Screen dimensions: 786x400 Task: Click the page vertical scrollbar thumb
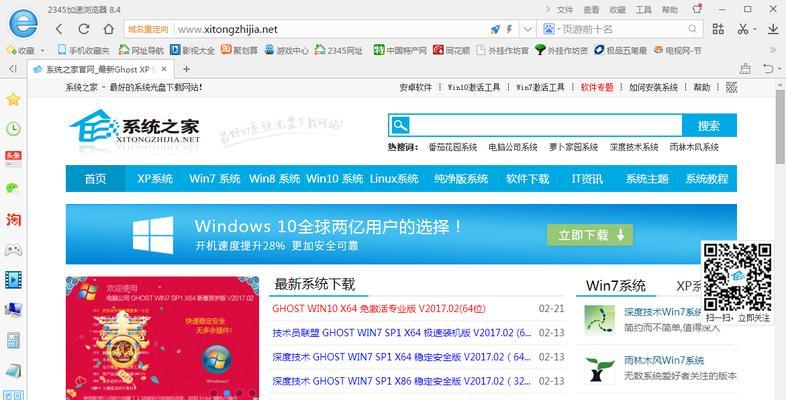coord(779,126)
